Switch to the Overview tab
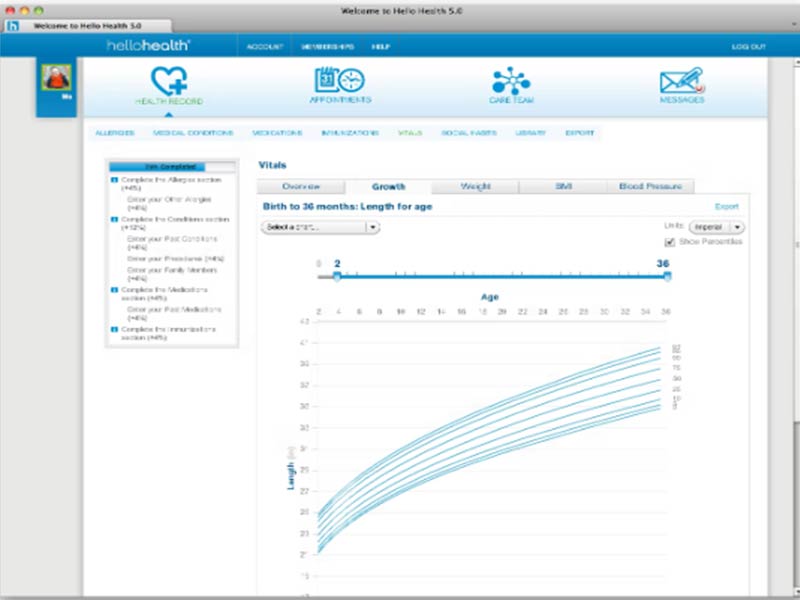The width and height of the screenshot is (800, 600). (x=301, y=186)
